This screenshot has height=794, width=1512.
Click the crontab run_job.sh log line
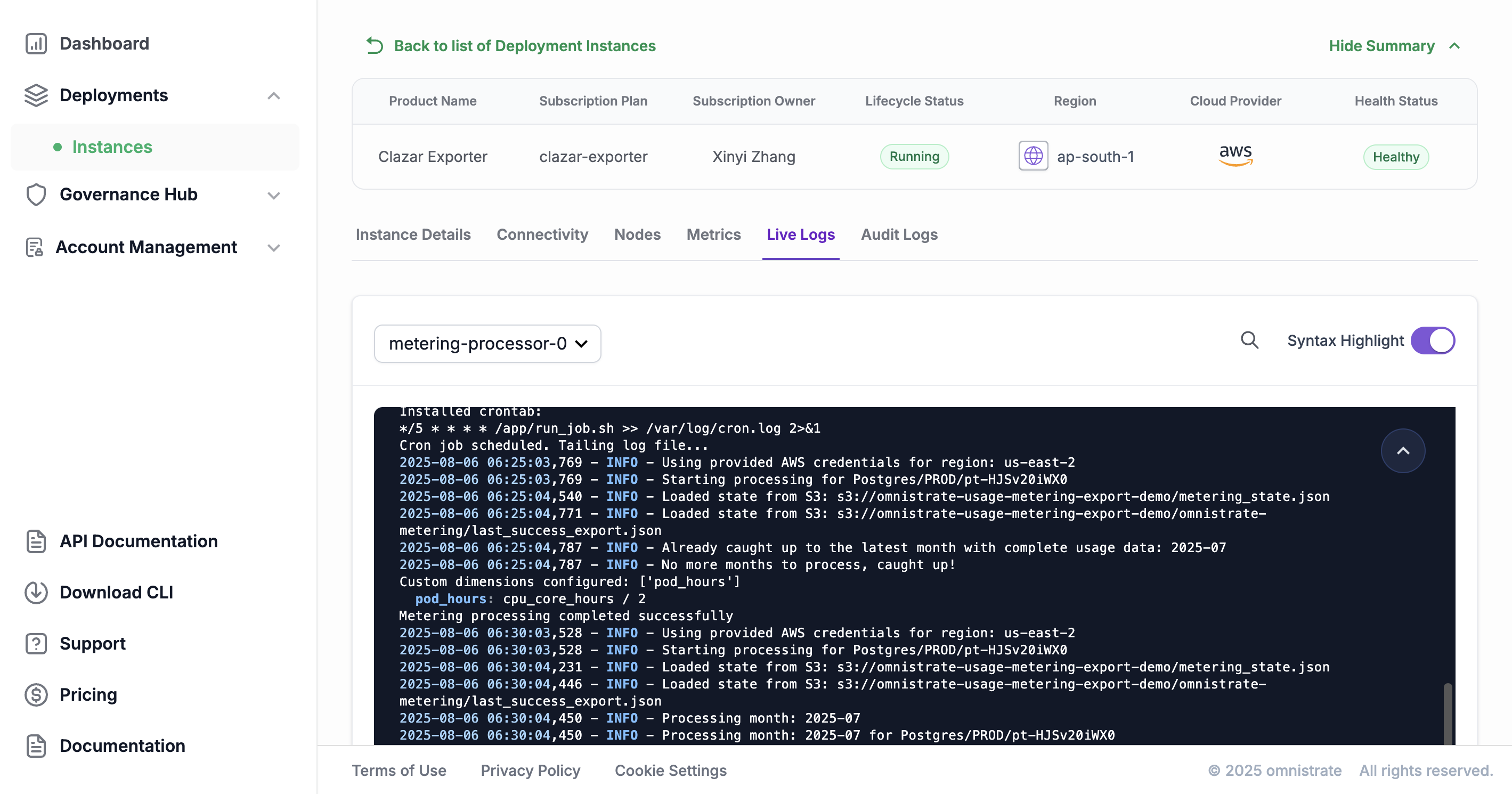610,428
